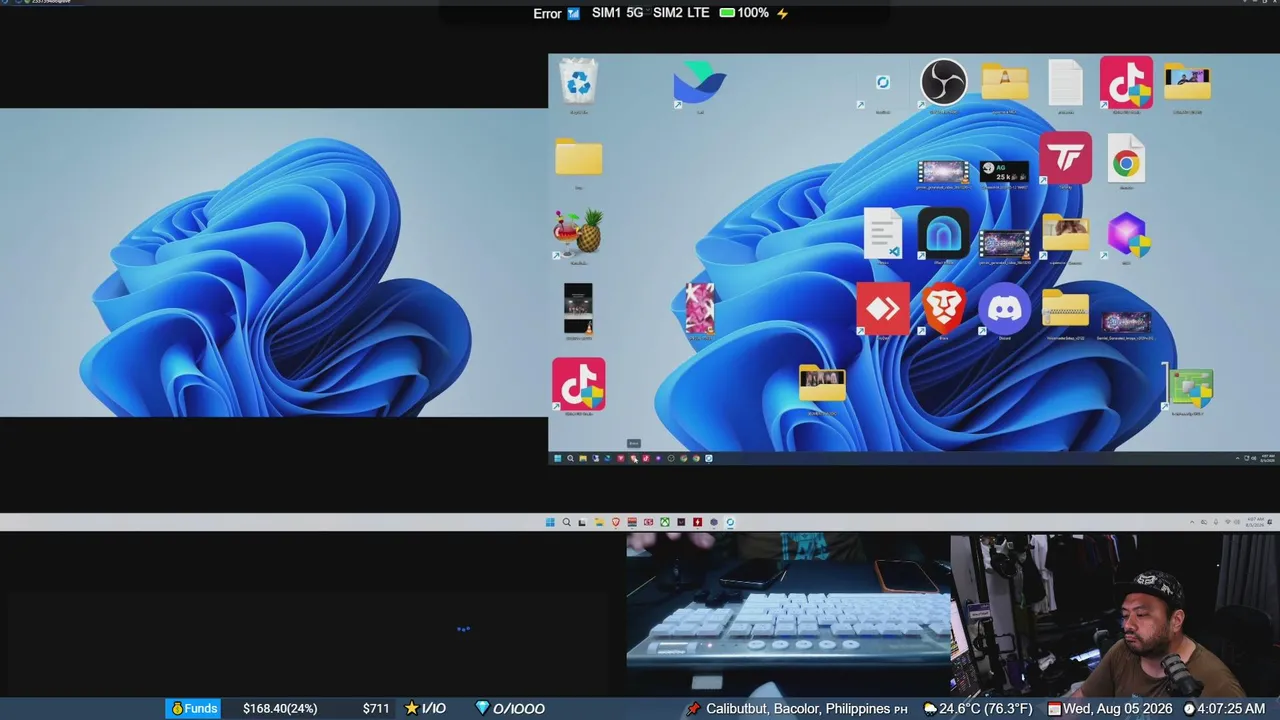Select the plain yellow folder in left column
The height and width of the screenshot is (720, 1280).
[578, 157]
